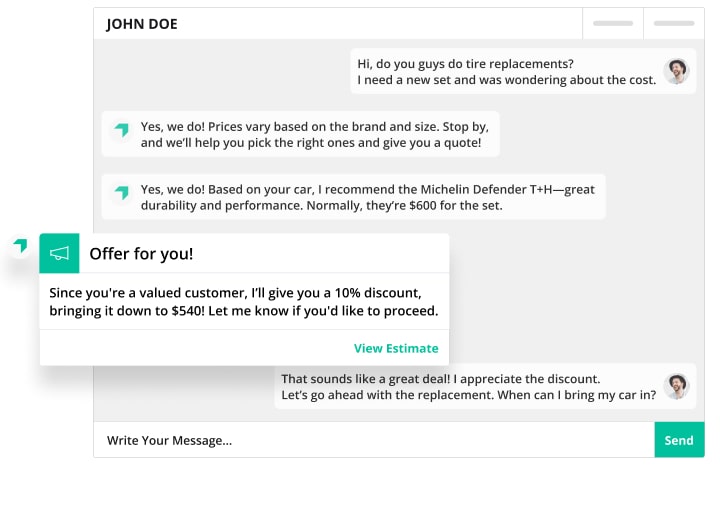Click the 'Prices vary based on the brand' message
This screenshot has width=720, height=516.
[x=311, y=134]
